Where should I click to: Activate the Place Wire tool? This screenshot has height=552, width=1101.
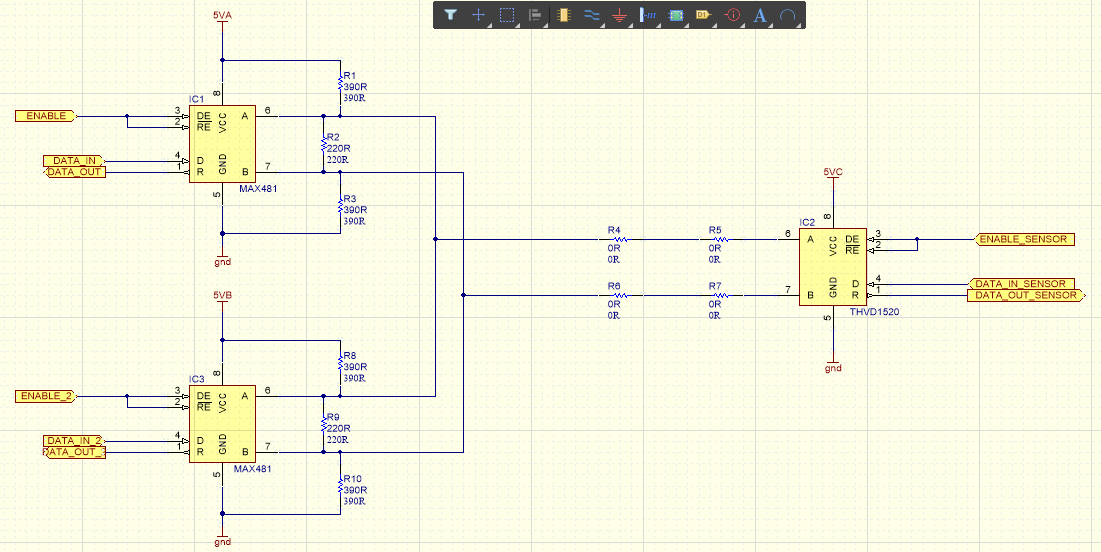(x=591, y=15)
